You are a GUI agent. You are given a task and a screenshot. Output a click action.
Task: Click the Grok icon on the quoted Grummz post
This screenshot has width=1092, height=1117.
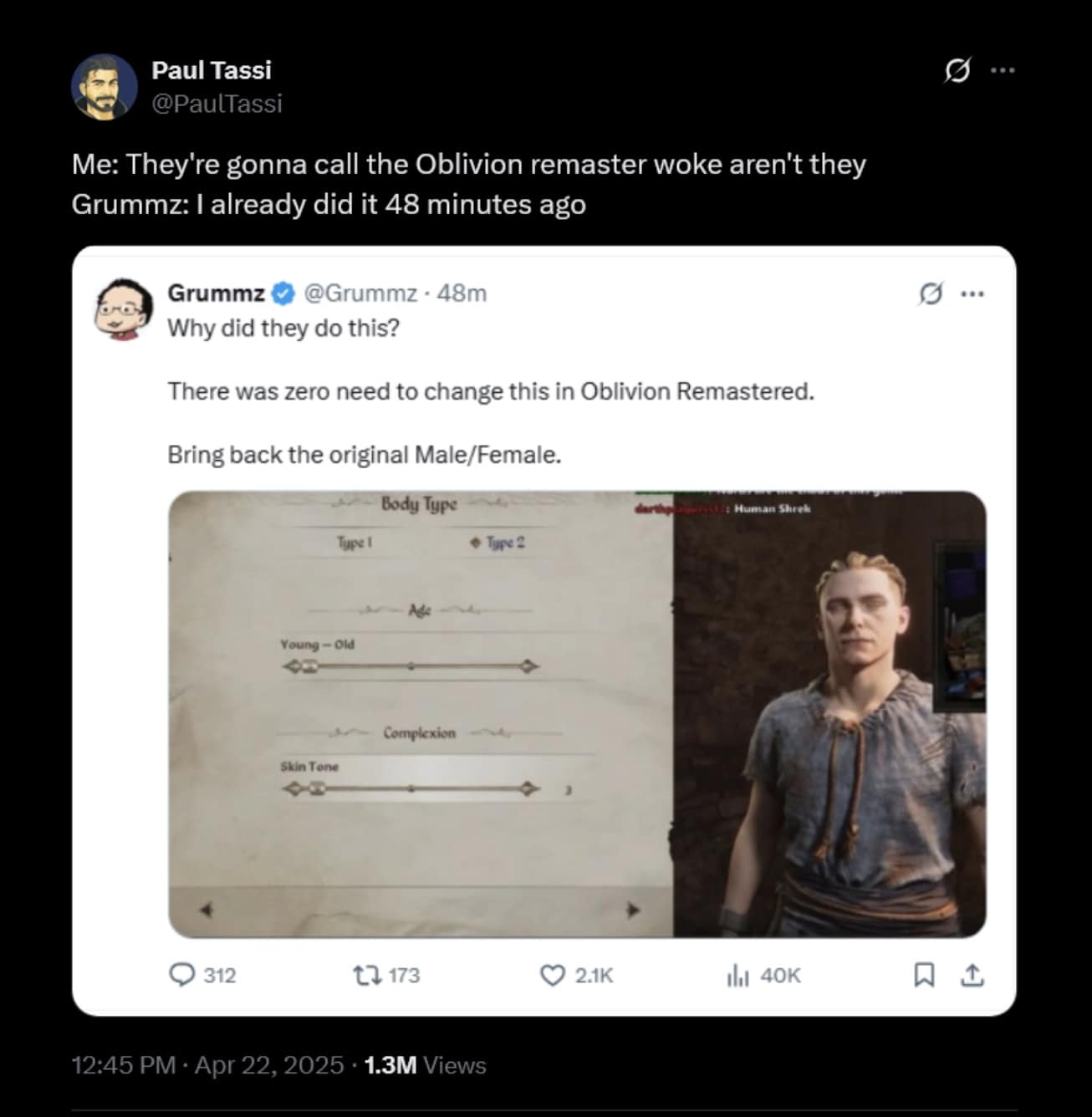pos(930,293)
